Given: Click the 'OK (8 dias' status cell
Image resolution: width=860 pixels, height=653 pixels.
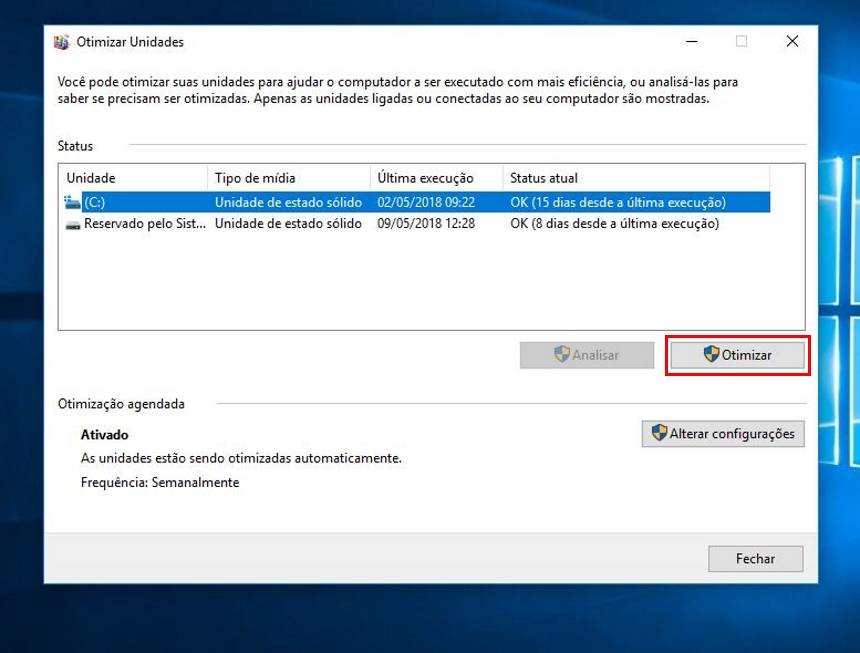Looking at the screenshot, I should [x=614, y=224].
